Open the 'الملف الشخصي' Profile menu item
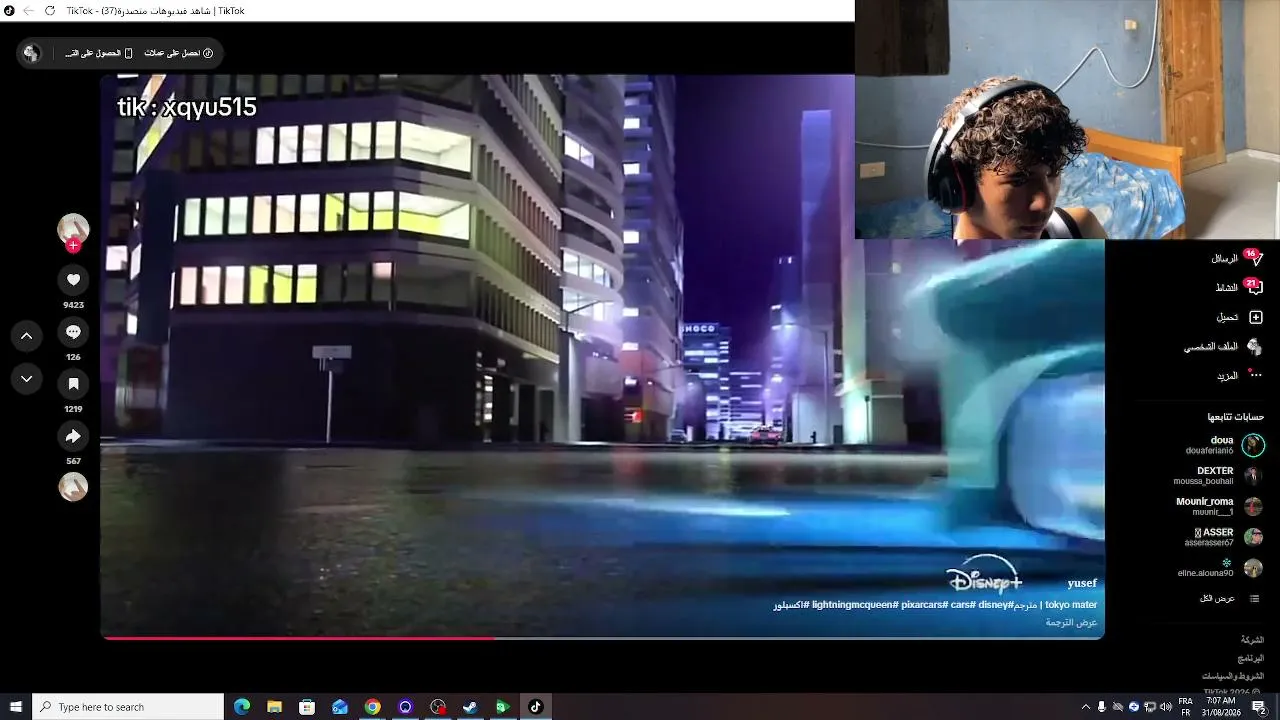Screen dimensions: 1280x720 1211,347
